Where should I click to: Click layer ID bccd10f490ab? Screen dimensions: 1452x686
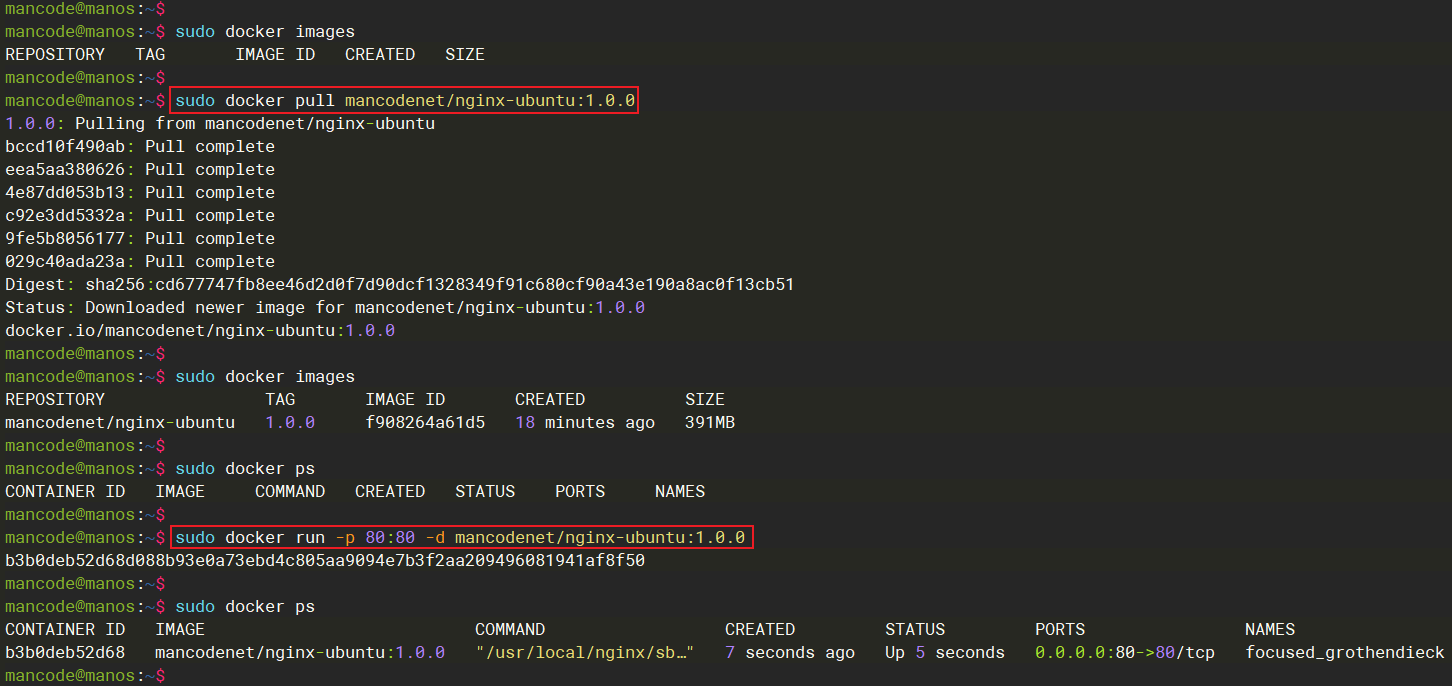[70, 147]
